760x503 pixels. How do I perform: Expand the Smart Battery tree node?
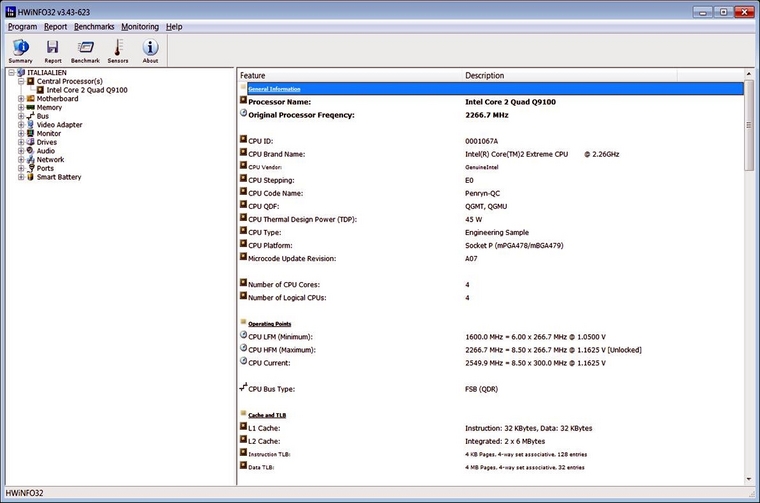[21, 177]
